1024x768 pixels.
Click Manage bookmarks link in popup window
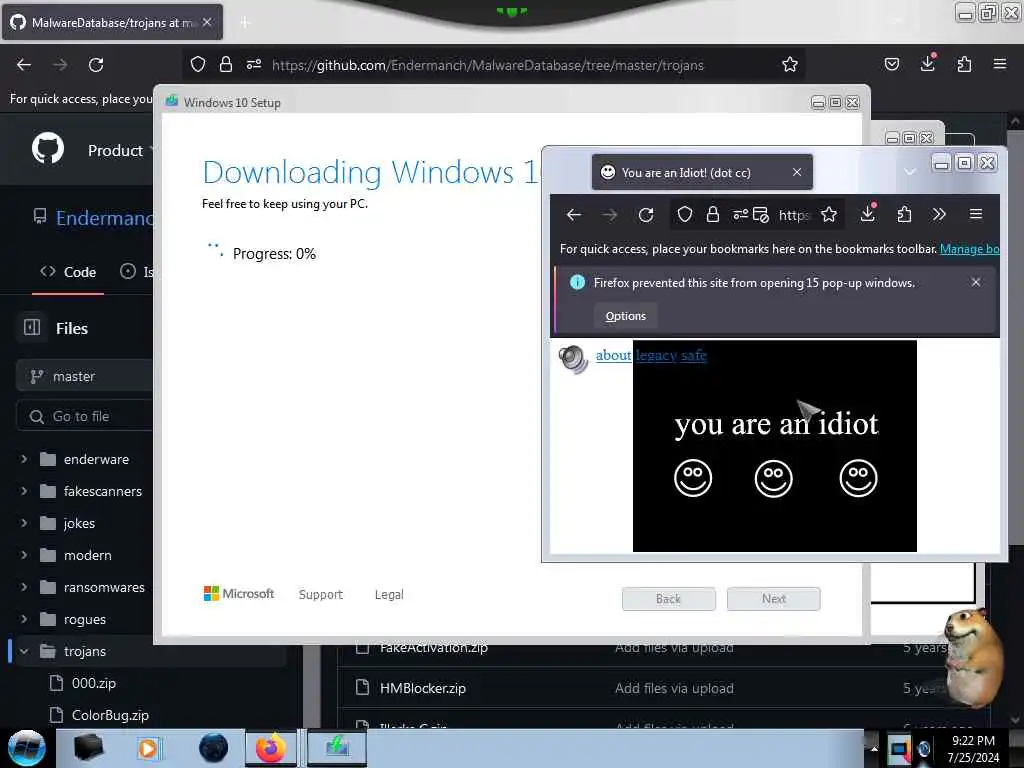pos(969,249)
